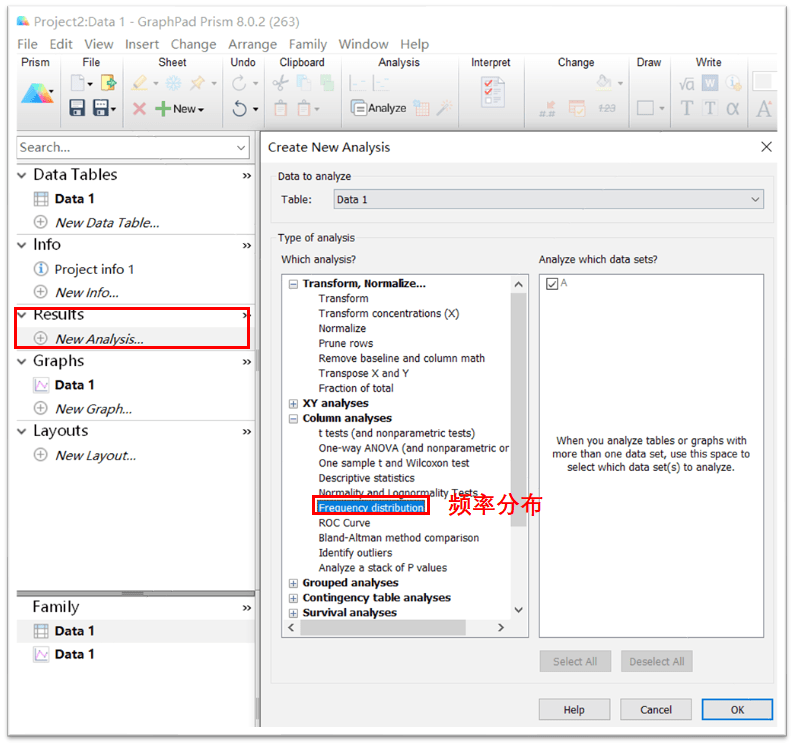This screenshot has width=794, height=746.
Task: Toggle data set A checkbox
Action: [552, 284]
